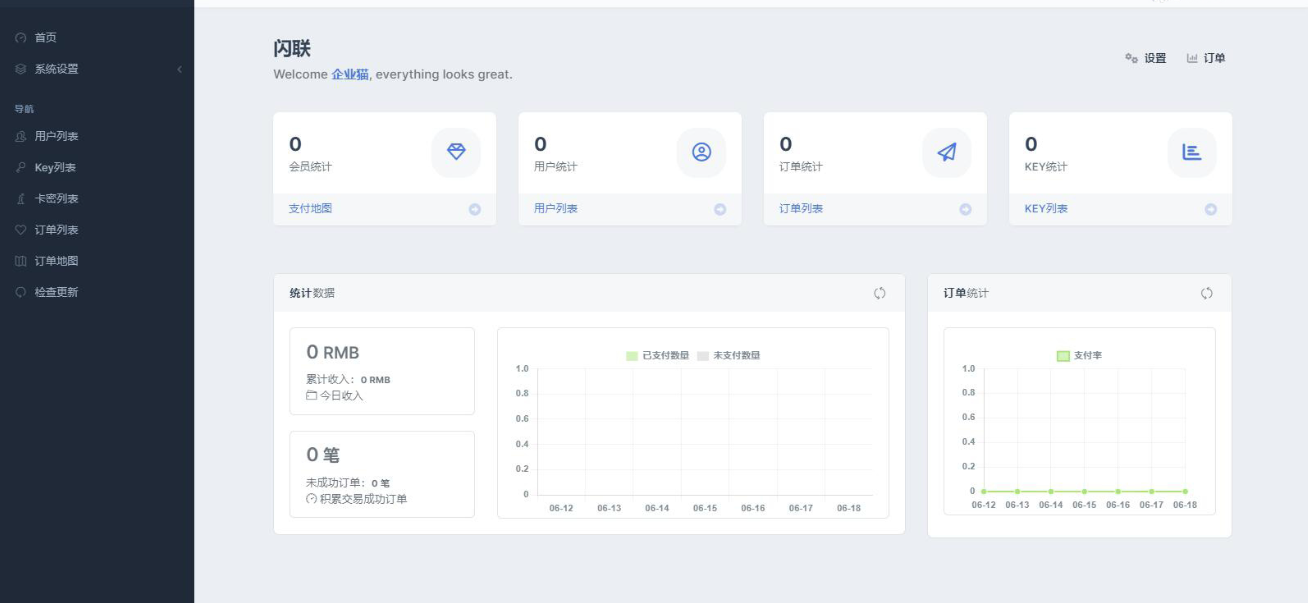This screenshot has width=1308, height=603.
Task: Open 设置 button at top right
Action: (1146, 58)
